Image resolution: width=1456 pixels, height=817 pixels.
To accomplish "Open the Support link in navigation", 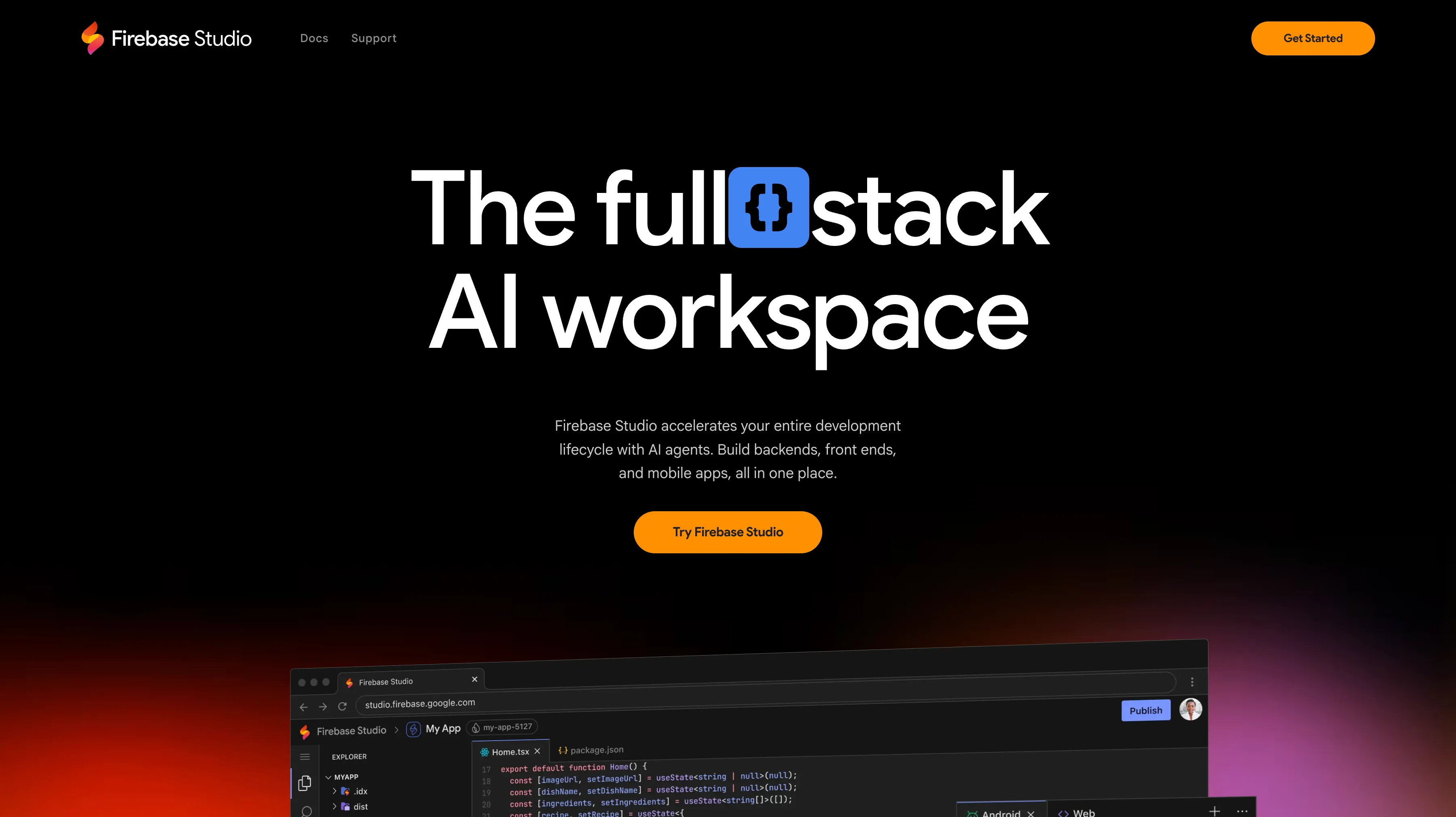I will point(374,38).
